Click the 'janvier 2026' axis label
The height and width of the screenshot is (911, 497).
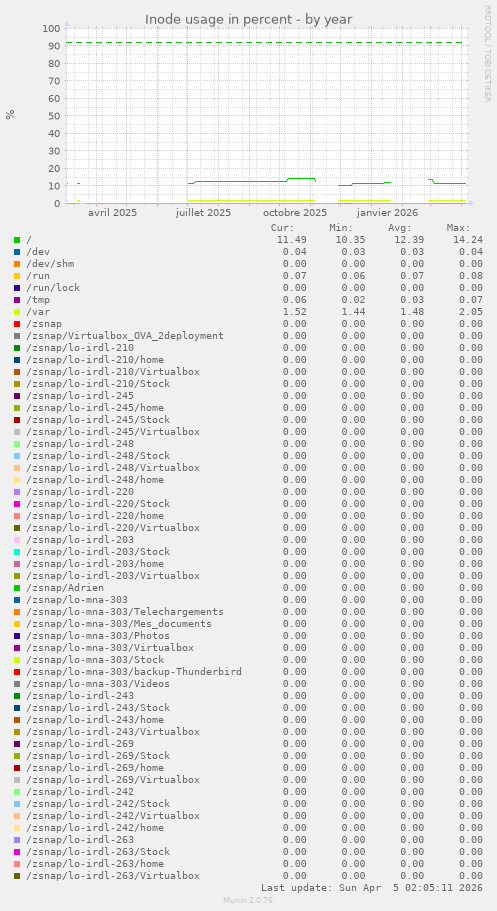tap(387, 213)
